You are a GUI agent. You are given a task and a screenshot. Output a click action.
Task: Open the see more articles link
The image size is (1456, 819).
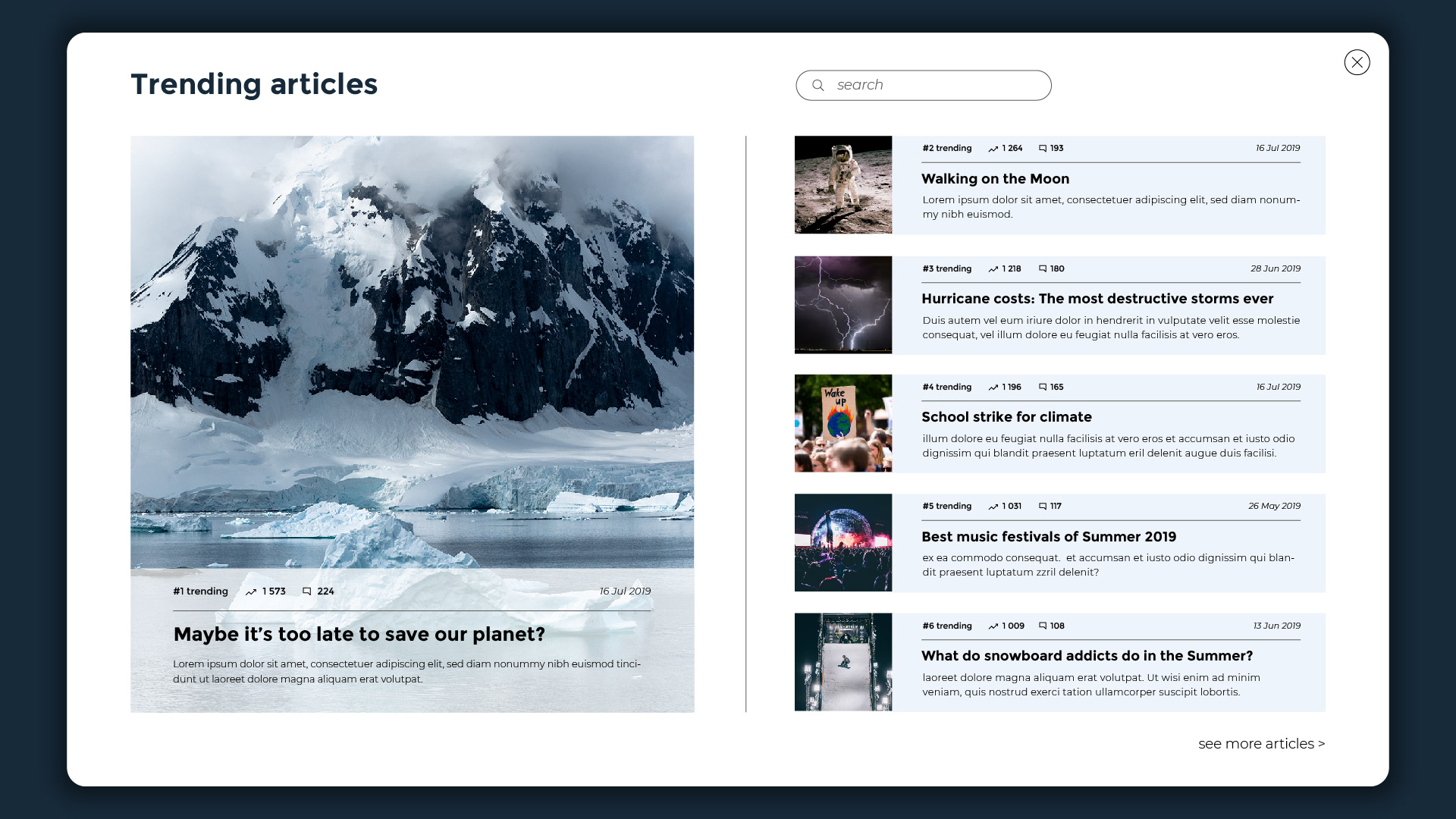tap(1261, 744)
